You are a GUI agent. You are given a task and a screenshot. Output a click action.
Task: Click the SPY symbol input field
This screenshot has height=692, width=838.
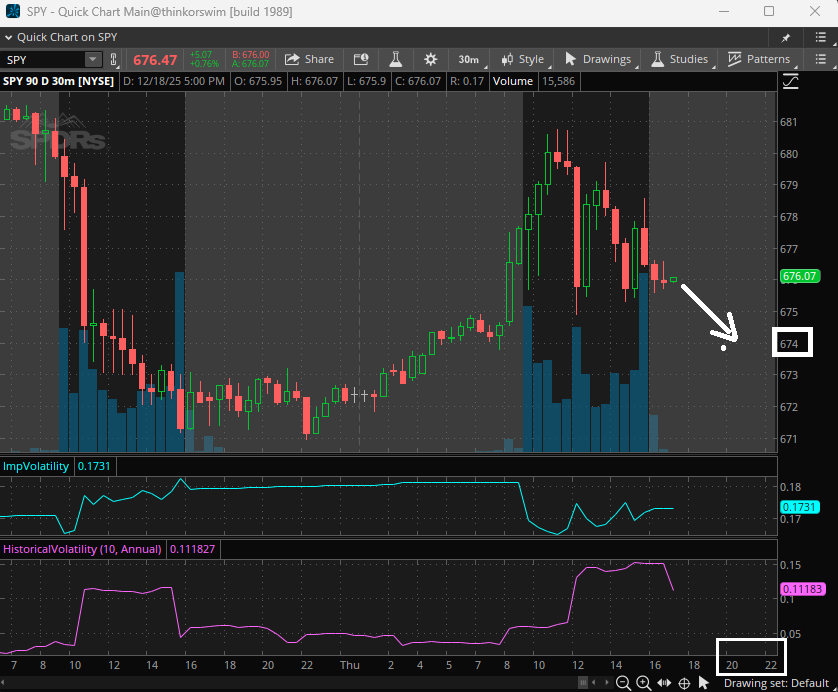(43, 59)
